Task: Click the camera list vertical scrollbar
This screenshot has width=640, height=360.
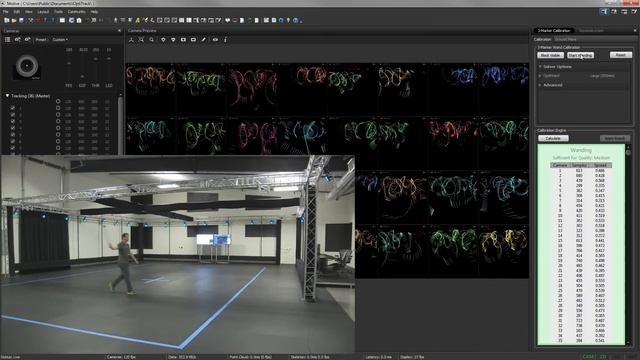Action: point(120,124)
